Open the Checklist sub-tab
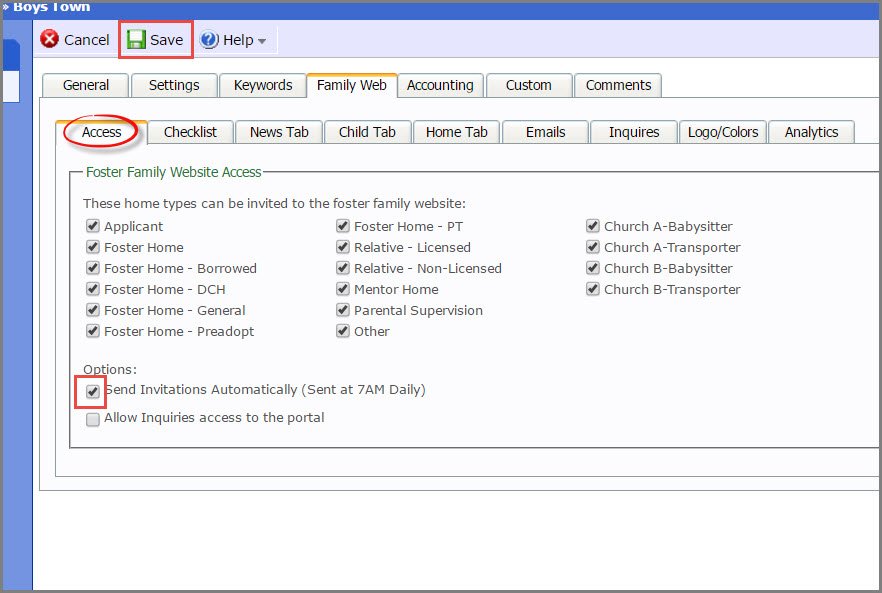Viewport: 882px width, 593px height. (x=190, y=132)
